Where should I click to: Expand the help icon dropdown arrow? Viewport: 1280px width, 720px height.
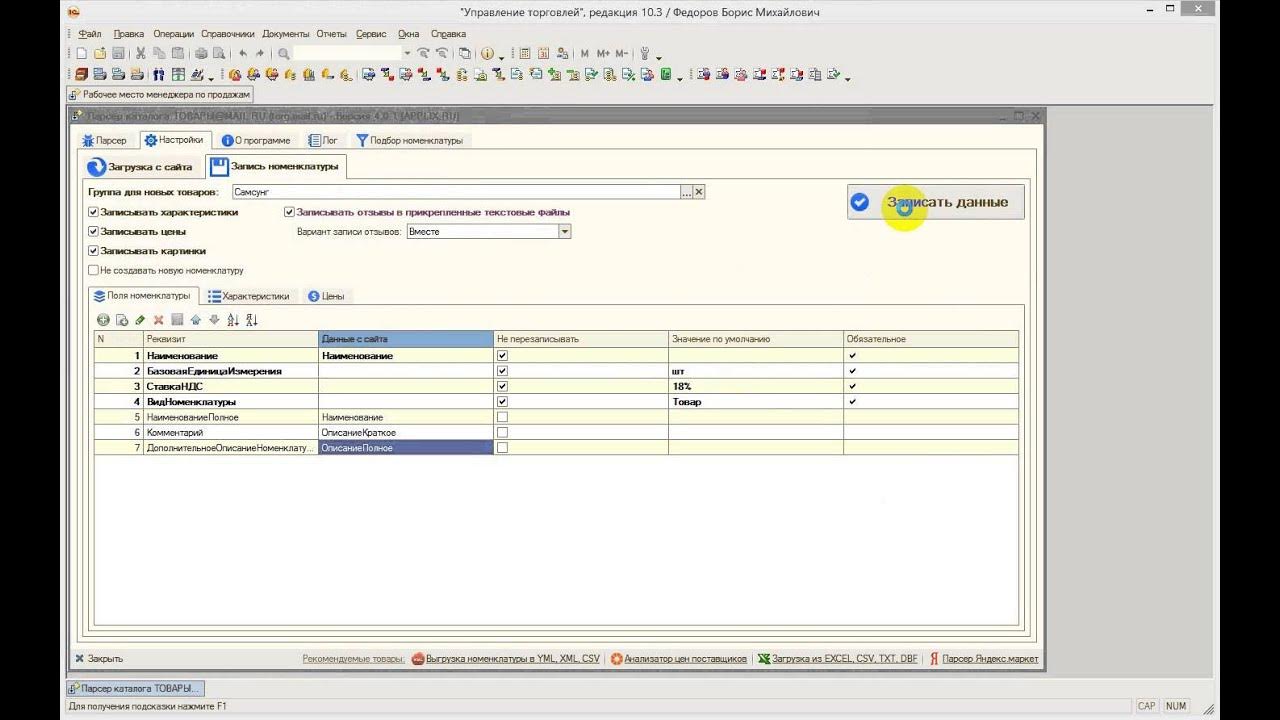click(501, 56)
